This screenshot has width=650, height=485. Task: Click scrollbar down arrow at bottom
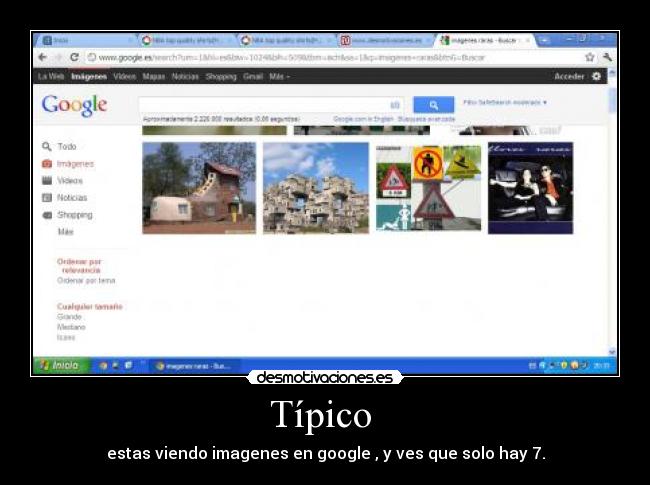(612, 352)
